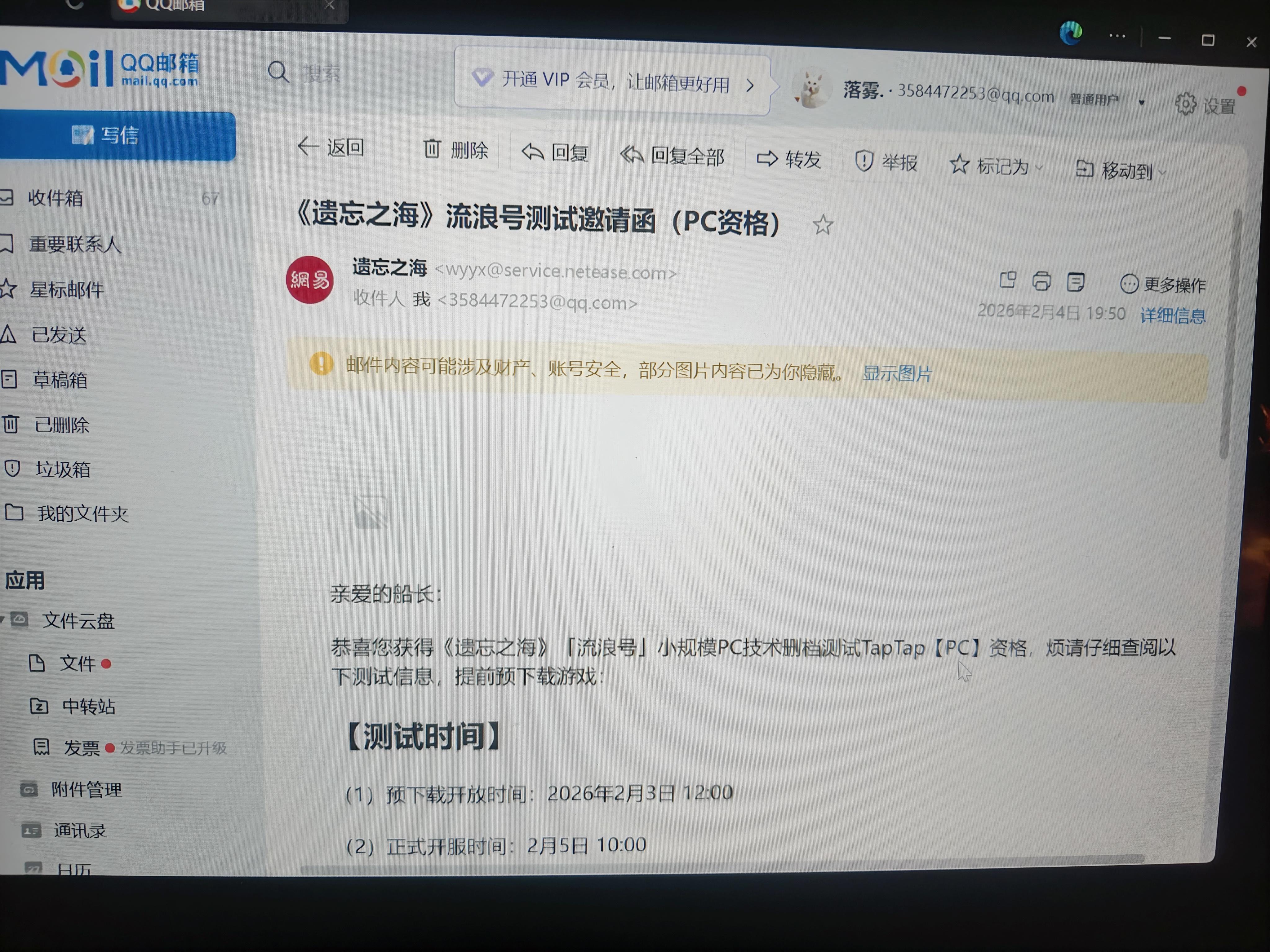
Task: Open email in new window icon
Action: 1008,280
